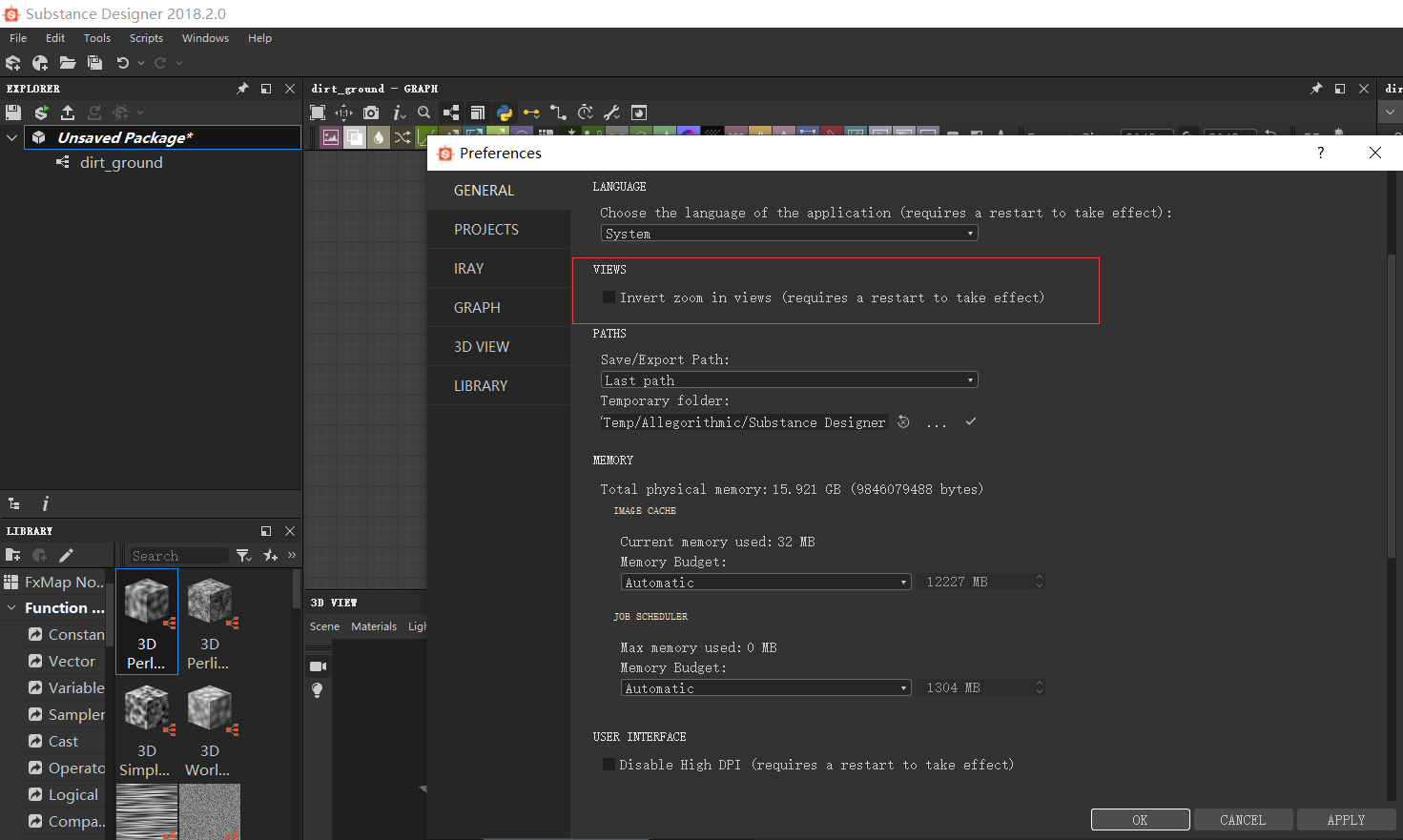Open the Save/Export Path dropdown
The height and width of the screenshot is (840, 1403).
click(x=790, y=380)
